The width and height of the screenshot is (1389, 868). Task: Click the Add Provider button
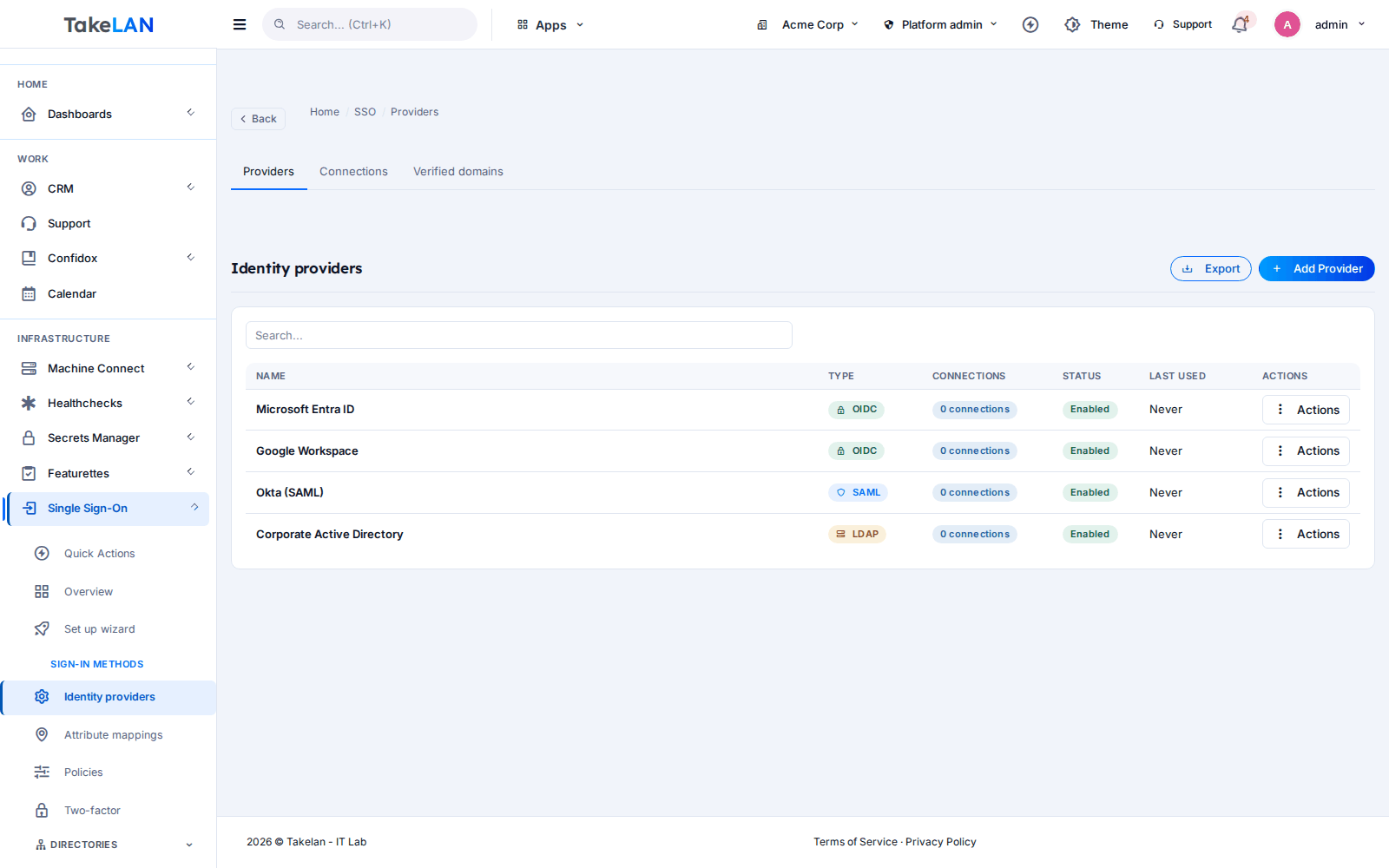click(x=1316, y=268)
